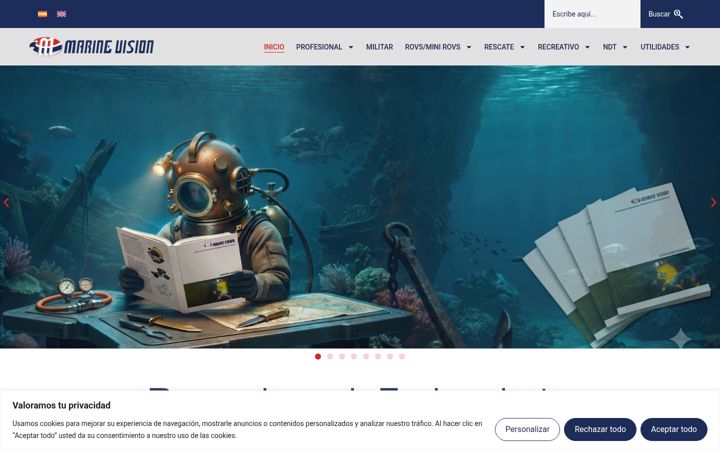Select the second carousel dot
This screenshot has width=720, height=450.
(330, 356)
